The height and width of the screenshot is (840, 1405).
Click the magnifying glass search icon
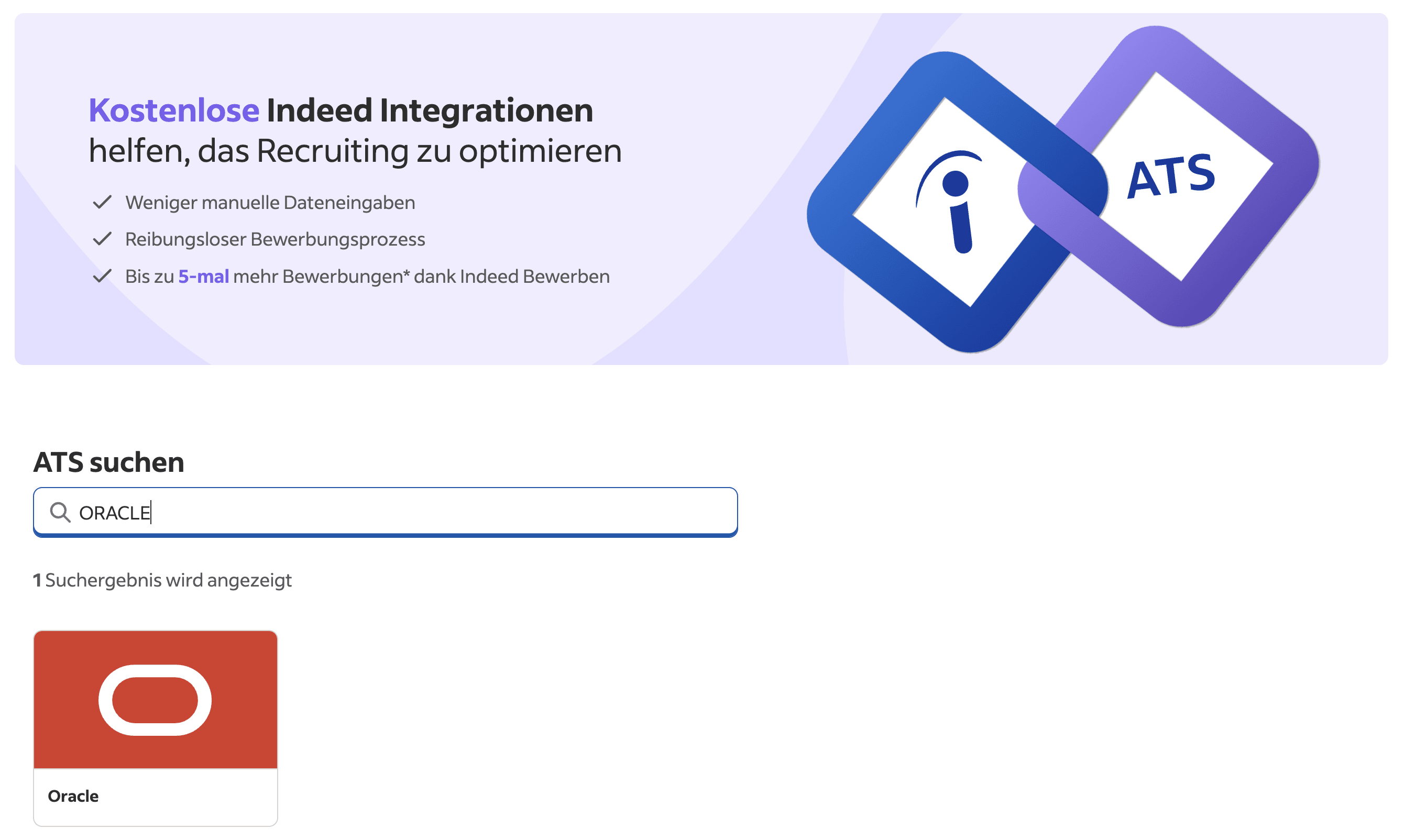[60, 512]
